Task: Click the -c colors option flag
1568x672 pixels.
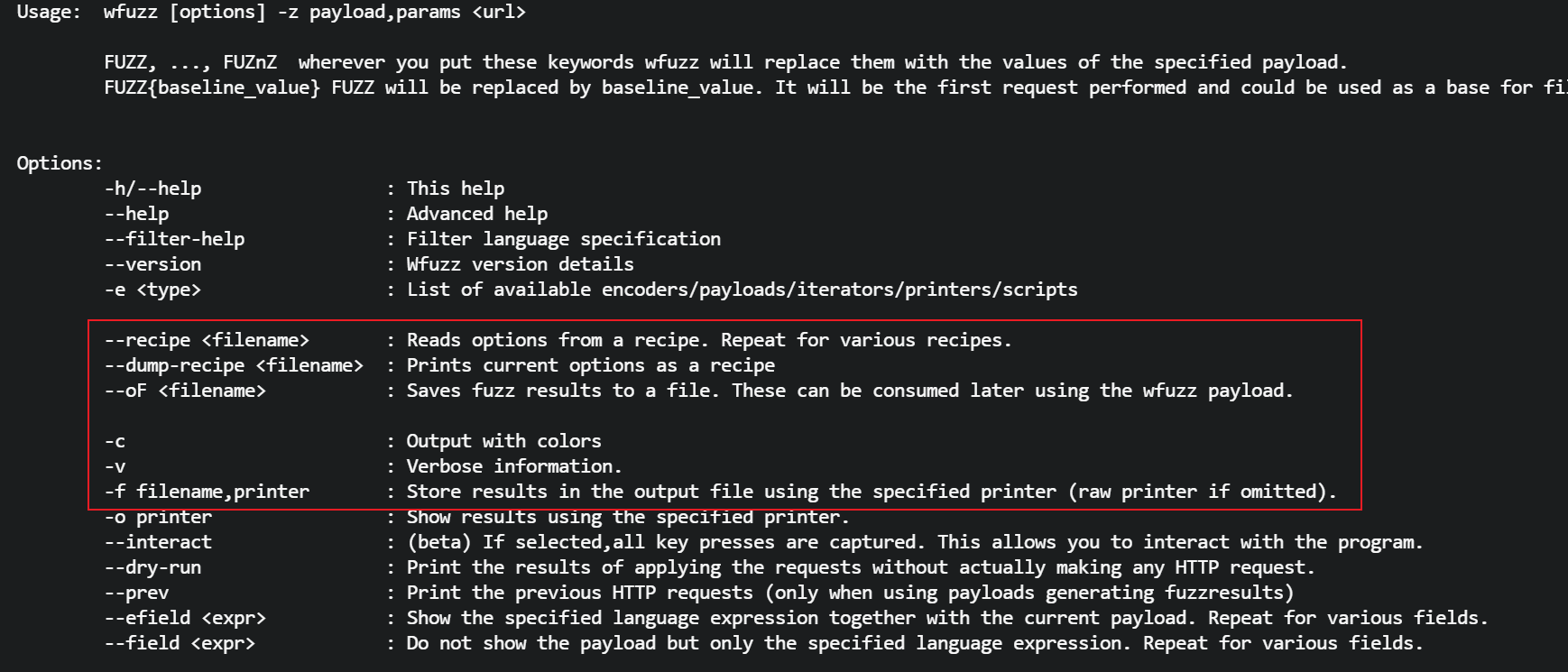Action: click(115, 441)
